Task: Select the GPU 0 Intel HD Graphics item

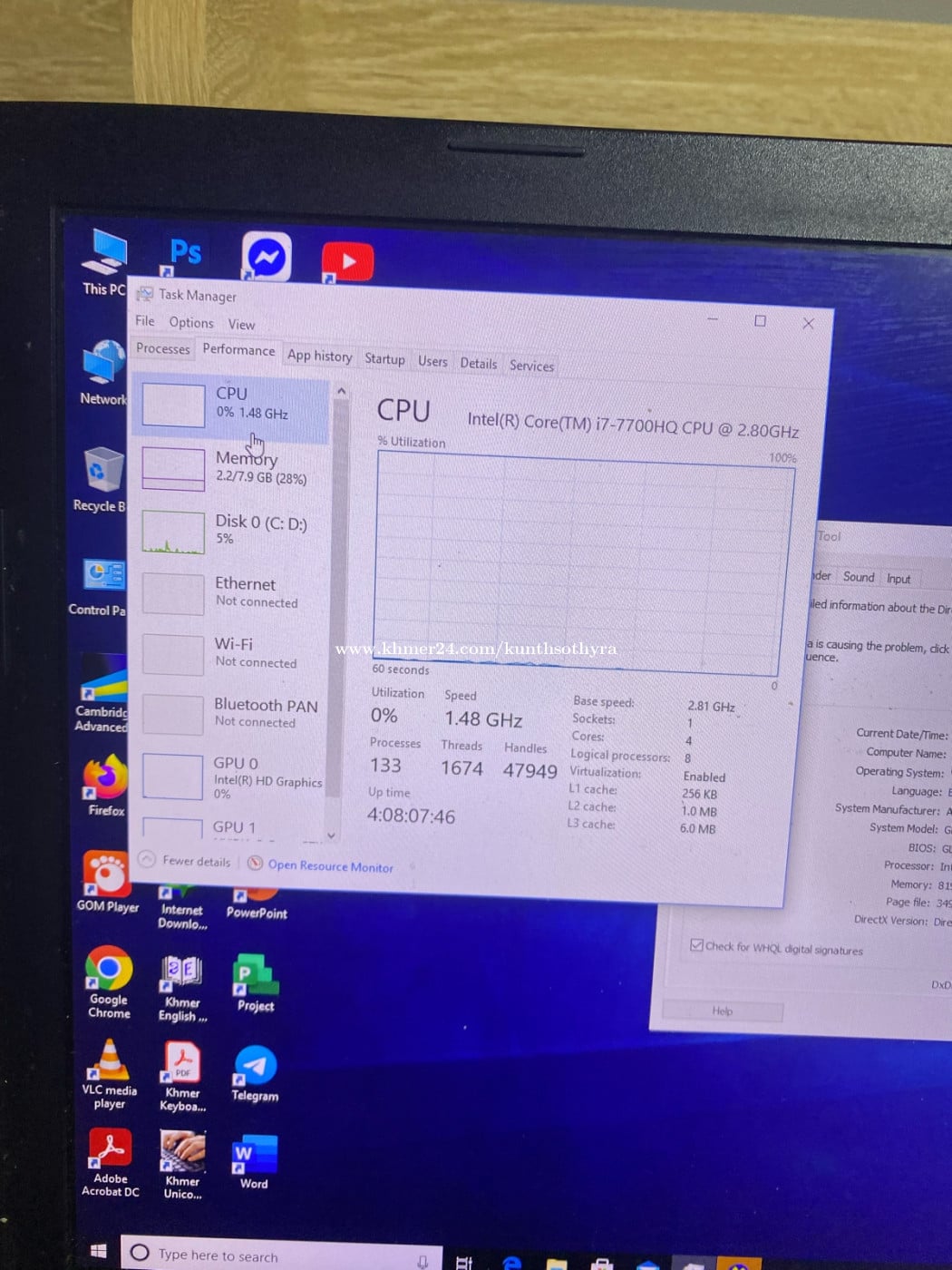Action: pos(232,777)
